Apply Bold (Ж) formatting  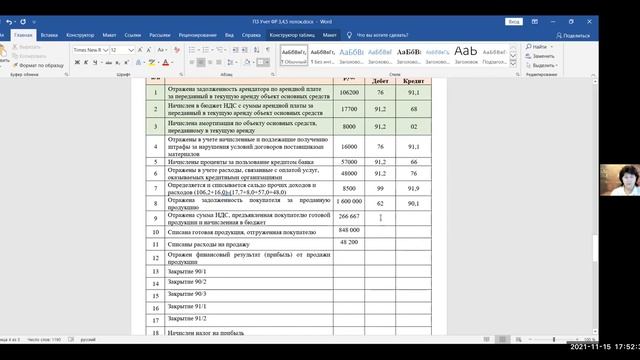point(77,62)
